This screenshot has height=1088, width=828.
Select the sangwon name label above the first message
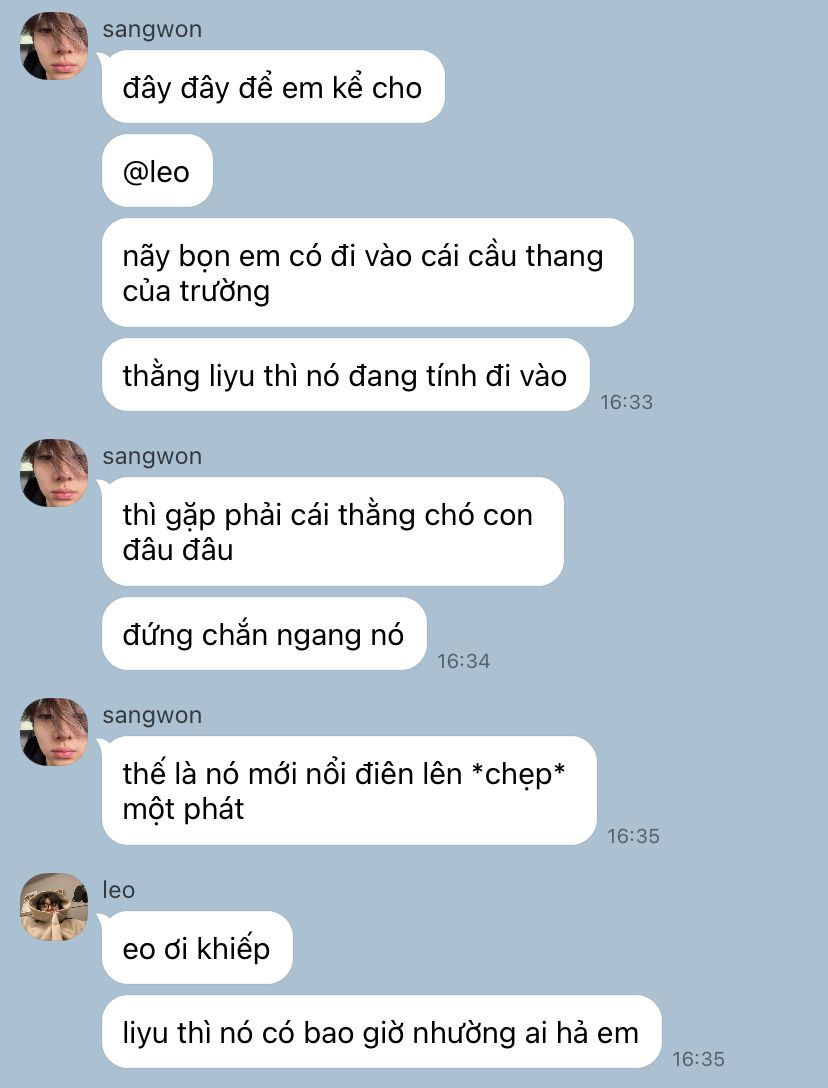(x=152, y=30)
